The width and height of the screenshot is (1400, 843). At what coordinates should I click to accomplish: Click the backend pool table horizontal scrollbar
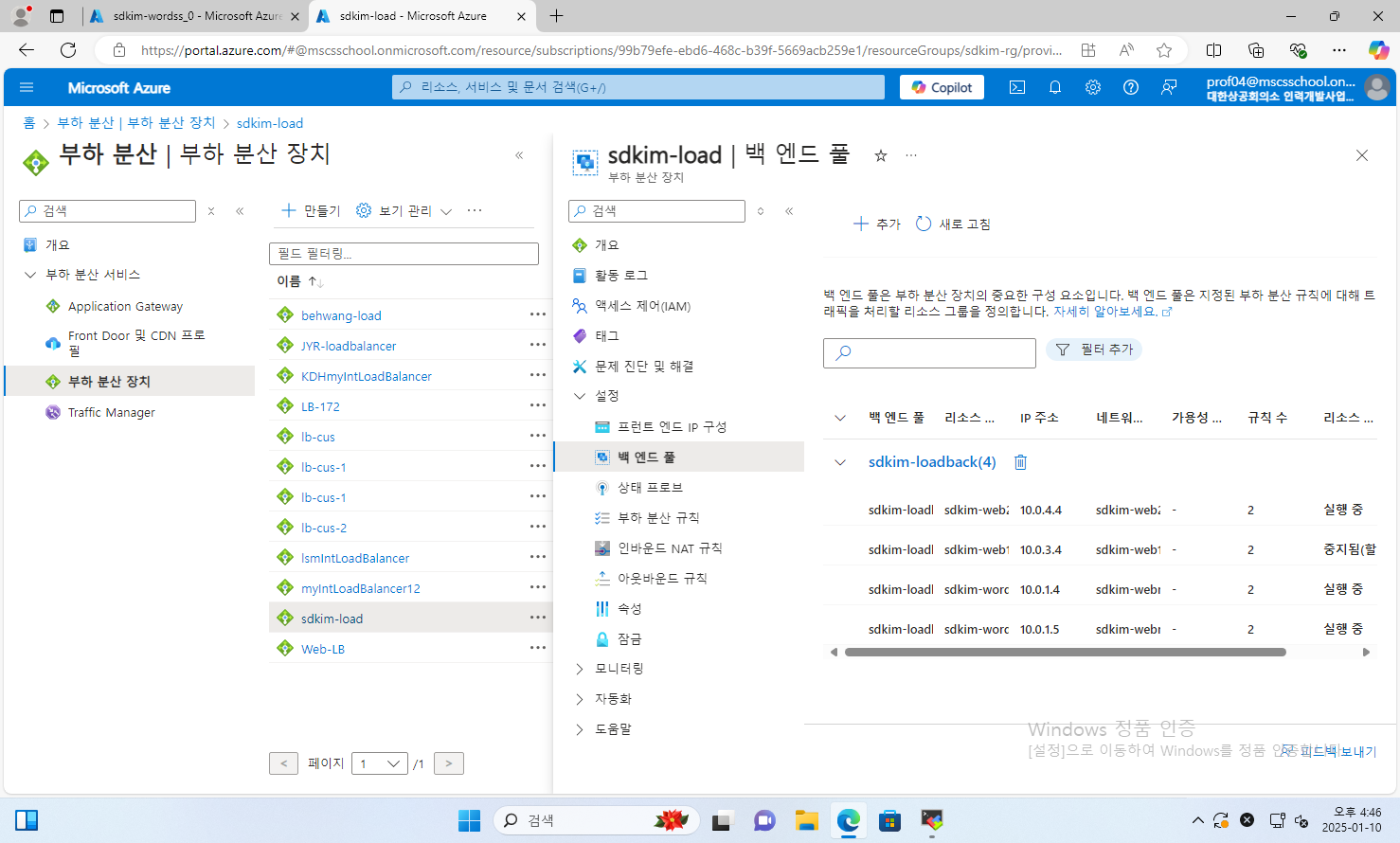tap(1065, 652)
